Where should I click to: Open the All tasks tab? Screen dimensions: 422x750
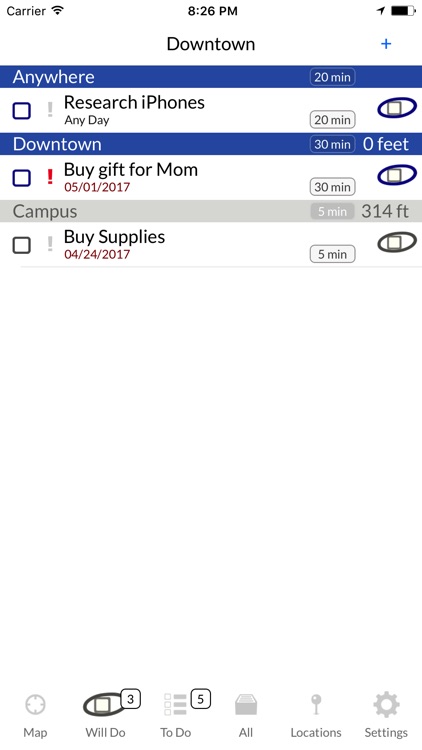246,715
